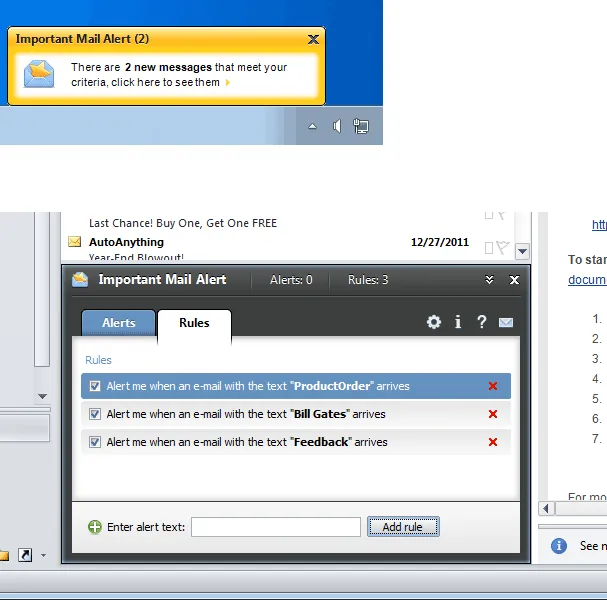Uncheck the Bill Gates rule checkbox
The image size is (607, 600).
95,414
